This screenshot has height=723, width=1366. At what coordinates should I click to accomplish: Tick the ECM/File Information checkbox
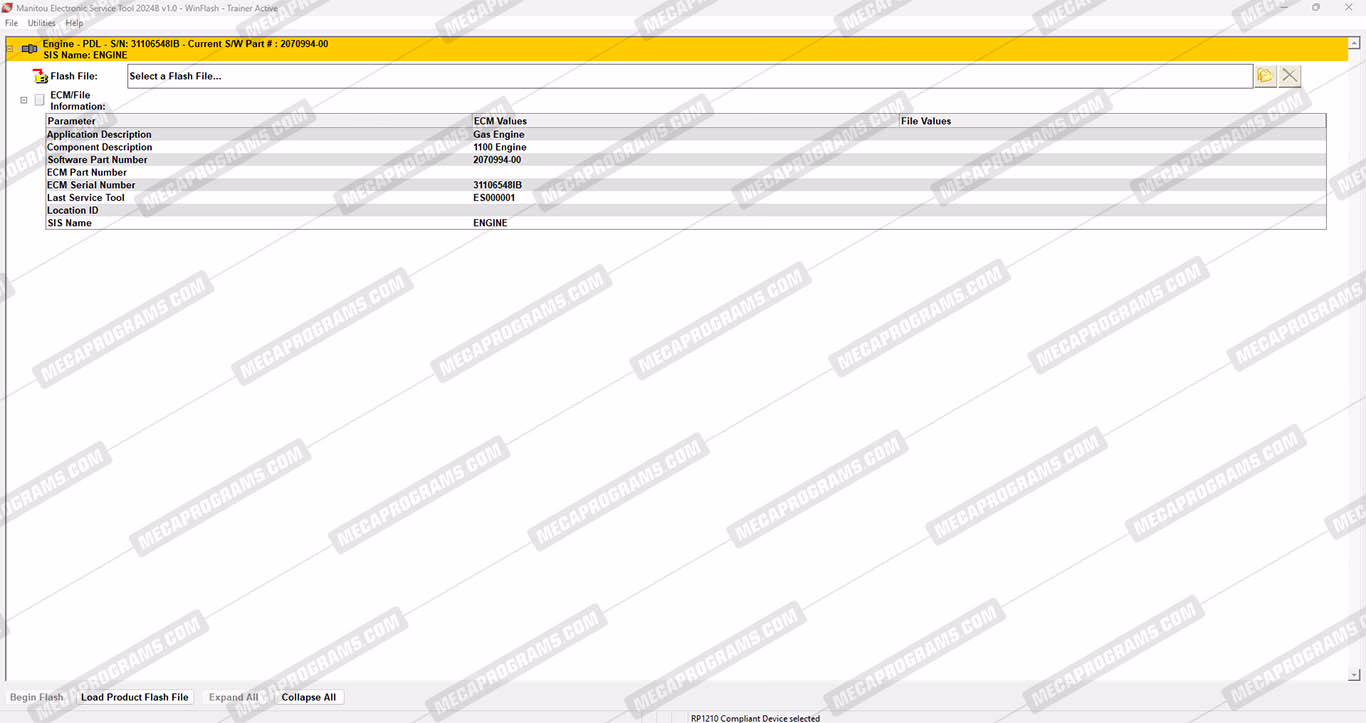[x=40, y=100]
